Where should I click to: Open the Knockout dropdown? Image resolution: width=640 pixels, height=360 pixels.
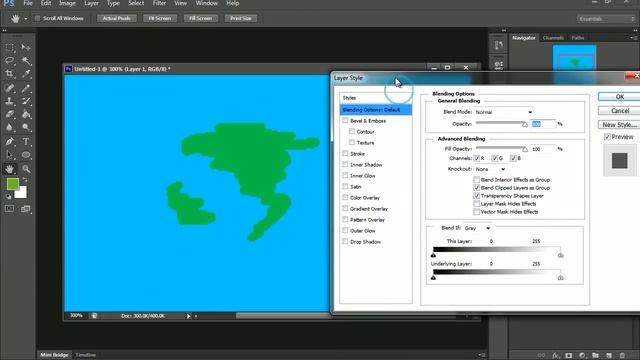pos(491,169)
